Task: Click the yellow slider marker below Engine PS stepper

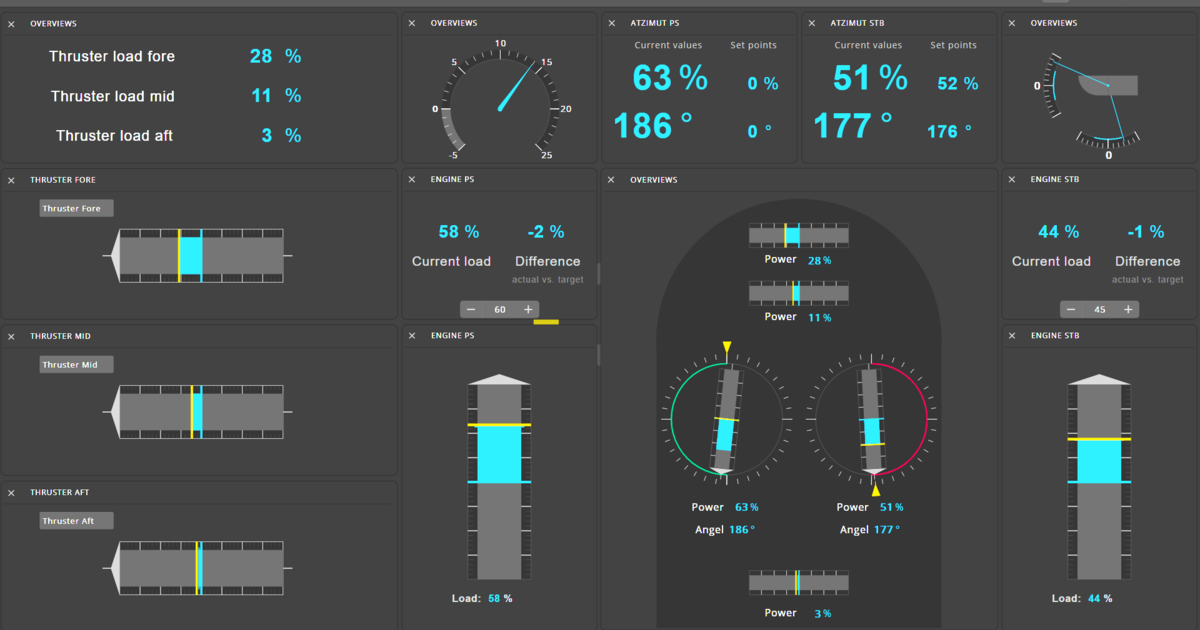Action: pyautogui.click(x=544, y=321)
